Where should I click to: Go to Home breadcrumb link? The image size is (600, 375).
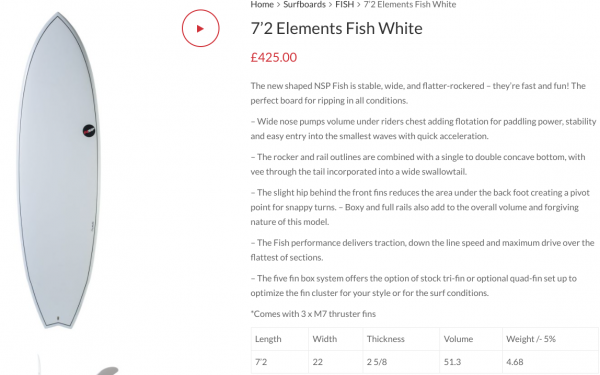[x=262, y=5]
